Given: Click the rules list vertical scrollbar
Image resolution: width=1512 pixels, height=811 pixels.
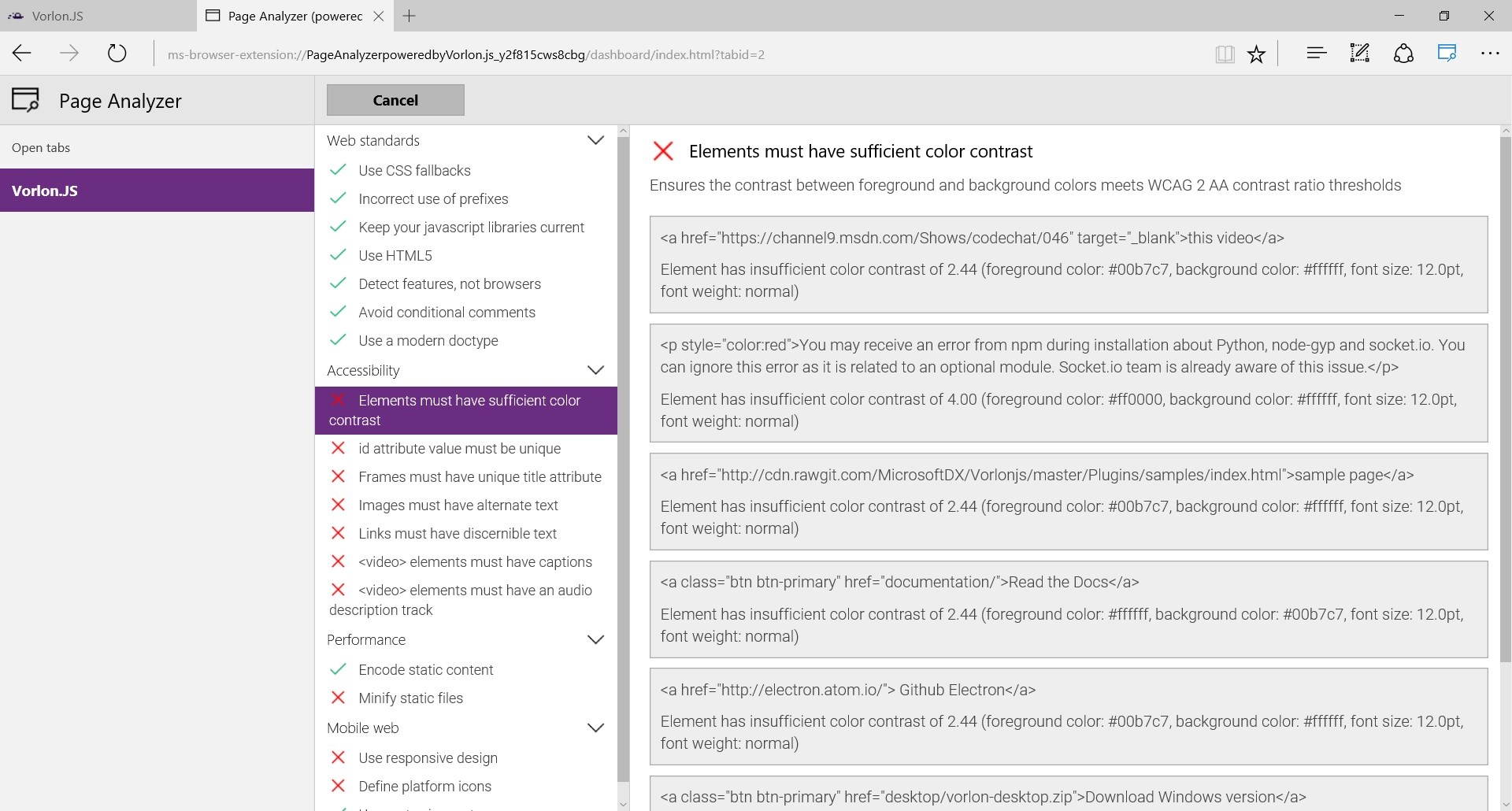Looking at the screenshot, I should tap(623, 457).
